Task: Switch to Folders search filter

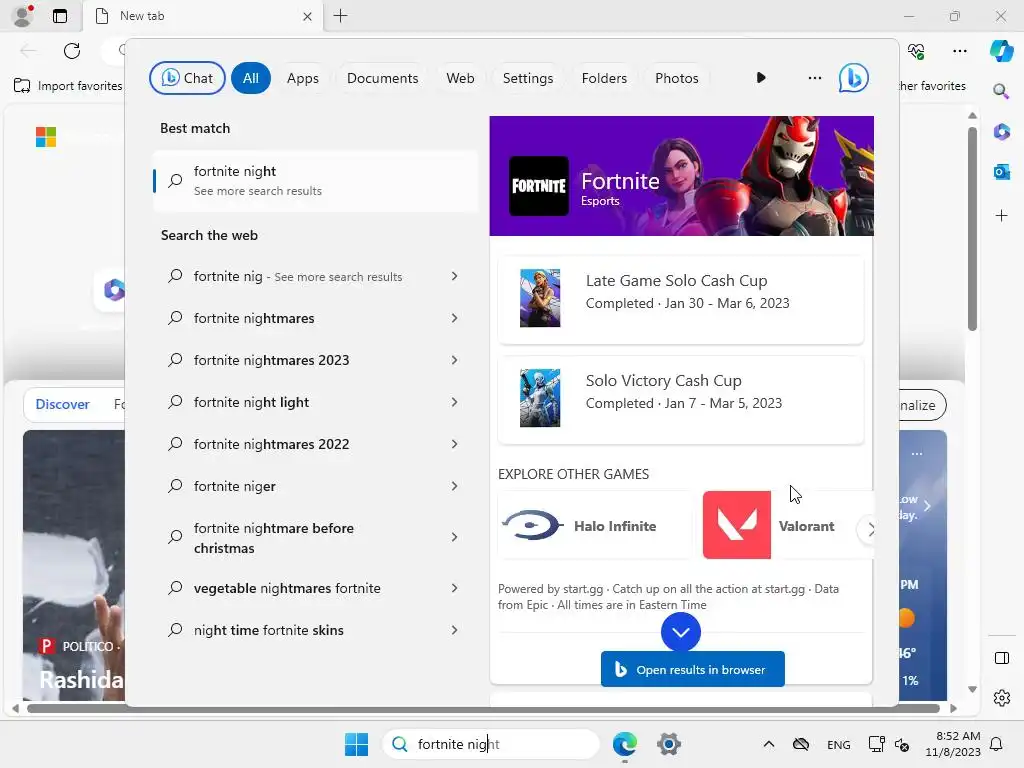Action: pyautogui.click(x=604, y=78)
